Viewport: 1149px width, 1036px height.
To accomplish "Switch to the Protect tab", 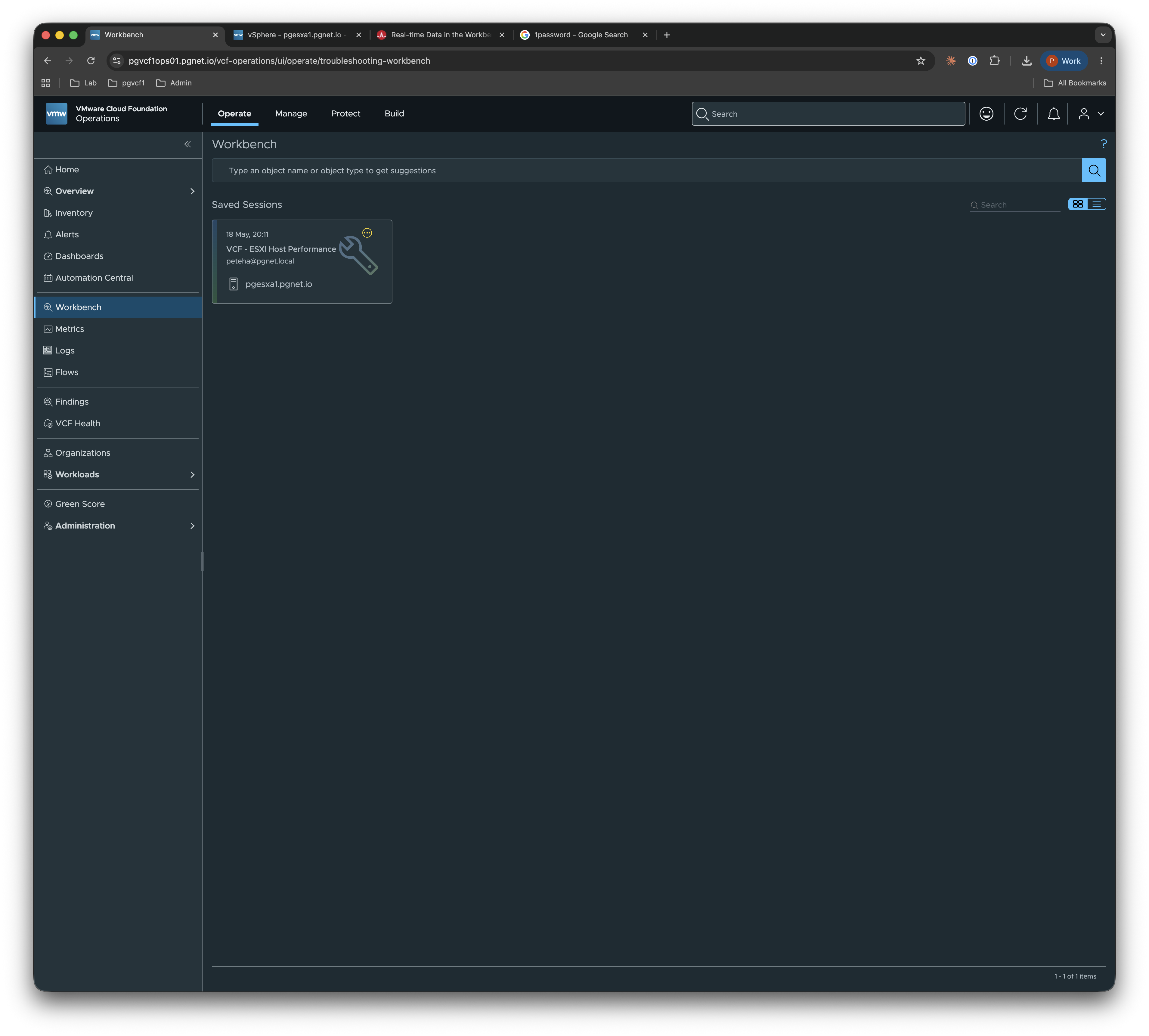I will pyautogui.click(x=345, y=114).
